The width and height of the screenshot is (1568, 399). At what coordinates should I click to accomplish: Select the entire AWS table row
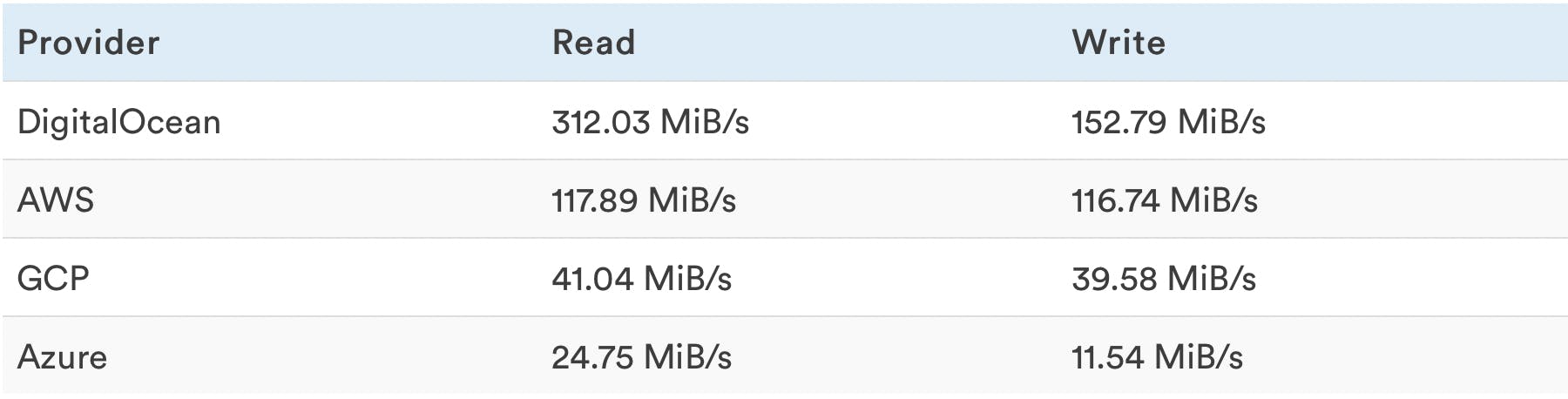tap(871, 200)
